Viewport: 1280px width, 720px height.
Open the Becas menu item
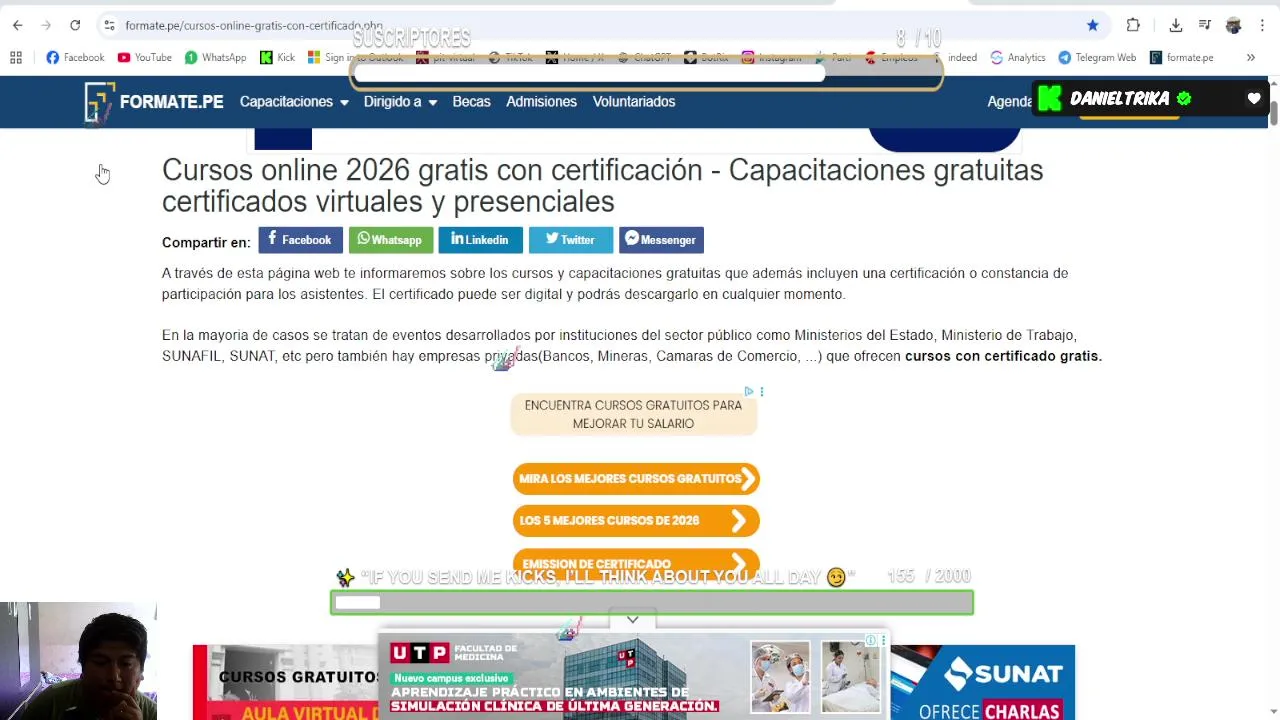pos(471,102)
